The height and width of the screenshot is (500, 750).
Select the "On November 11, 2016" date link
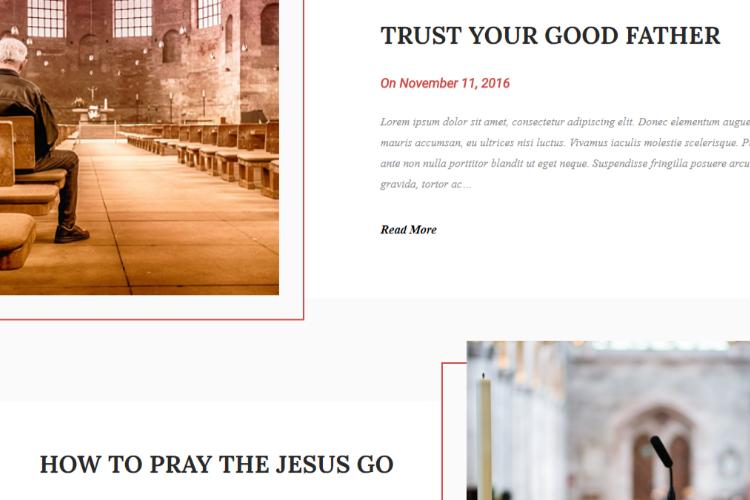click(x=445, y=83)
